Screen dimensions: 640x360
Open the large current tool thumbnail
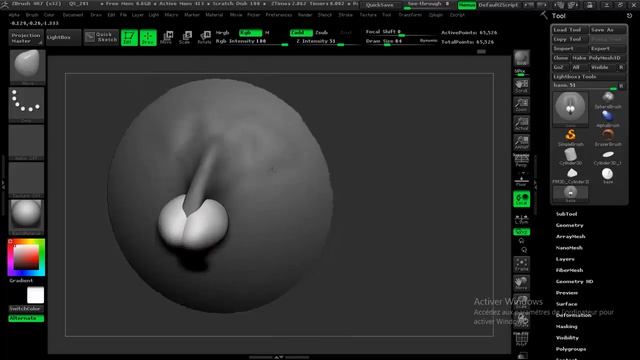[571, 109]
